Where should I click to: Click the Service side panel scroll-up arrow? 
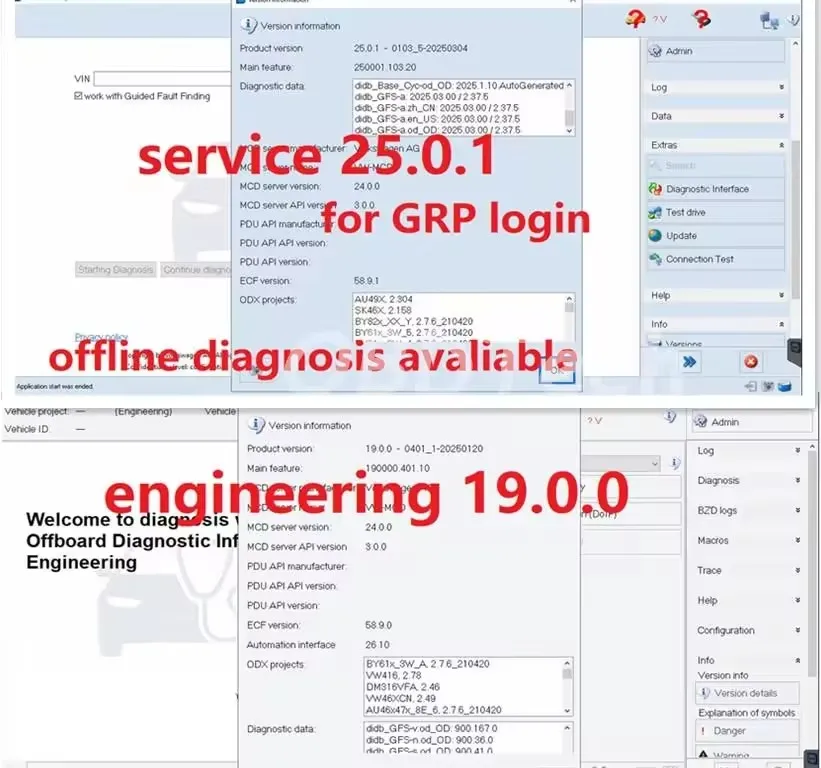point(795,44)
